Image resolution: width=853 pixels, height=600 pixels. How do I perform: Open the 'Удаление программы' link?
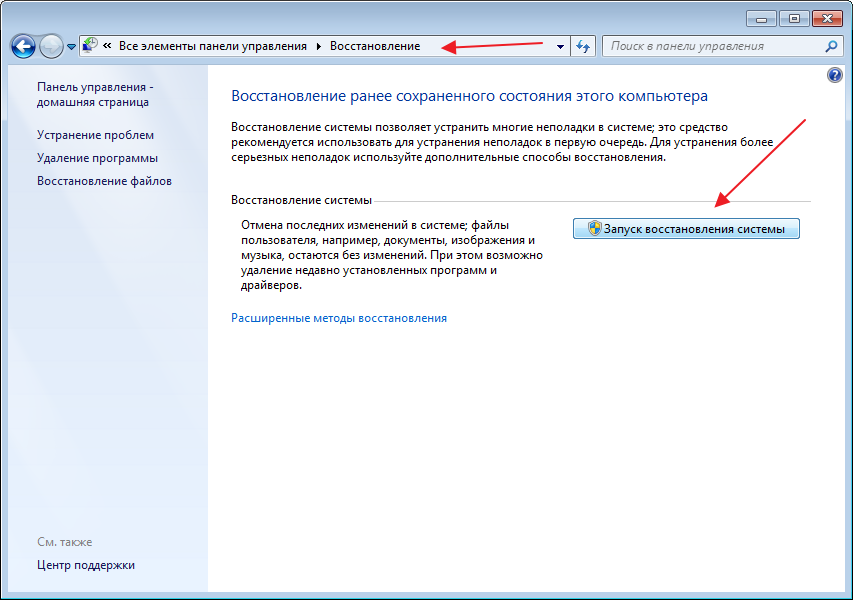tap(98, 158)
